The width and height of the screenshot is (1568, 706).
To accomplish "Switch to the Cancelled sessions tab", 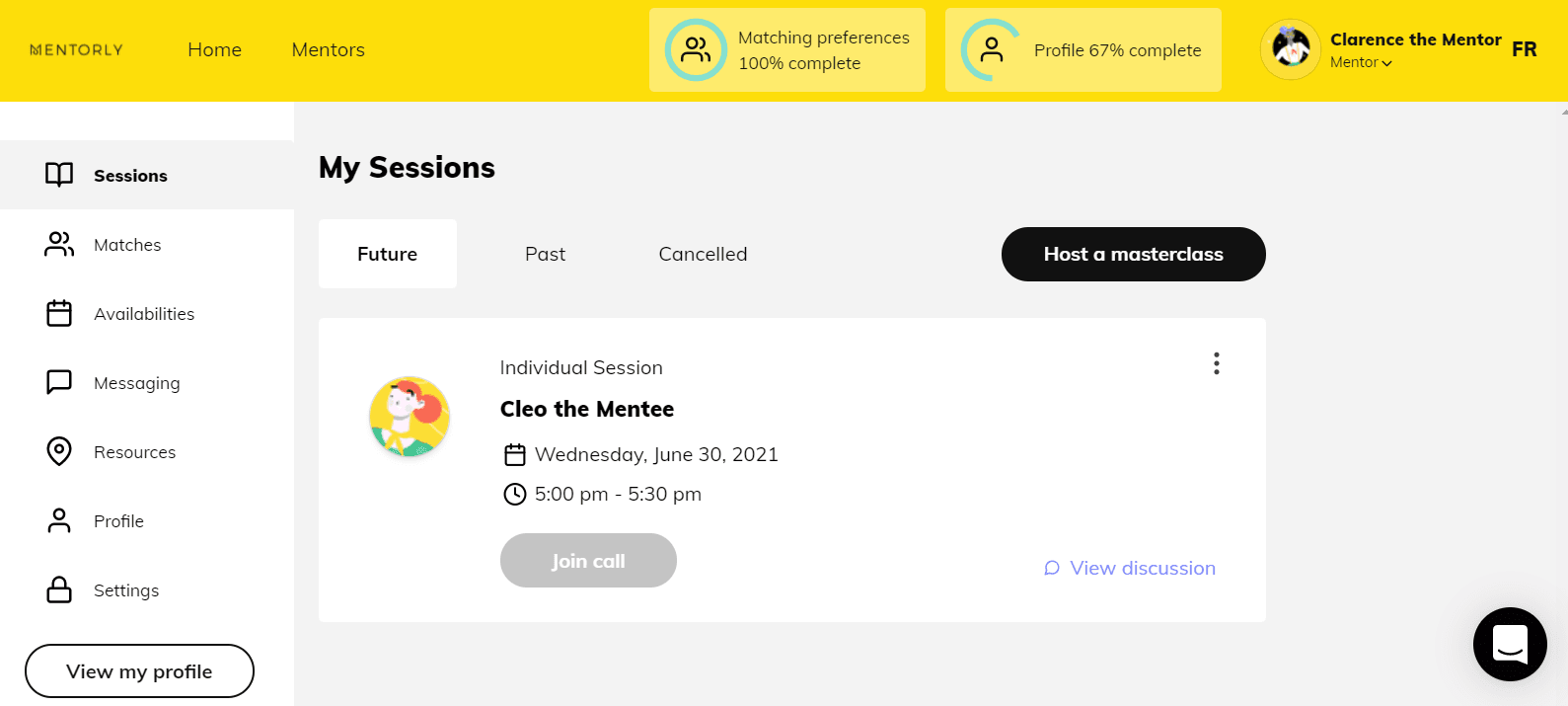I will coord(703,254).
